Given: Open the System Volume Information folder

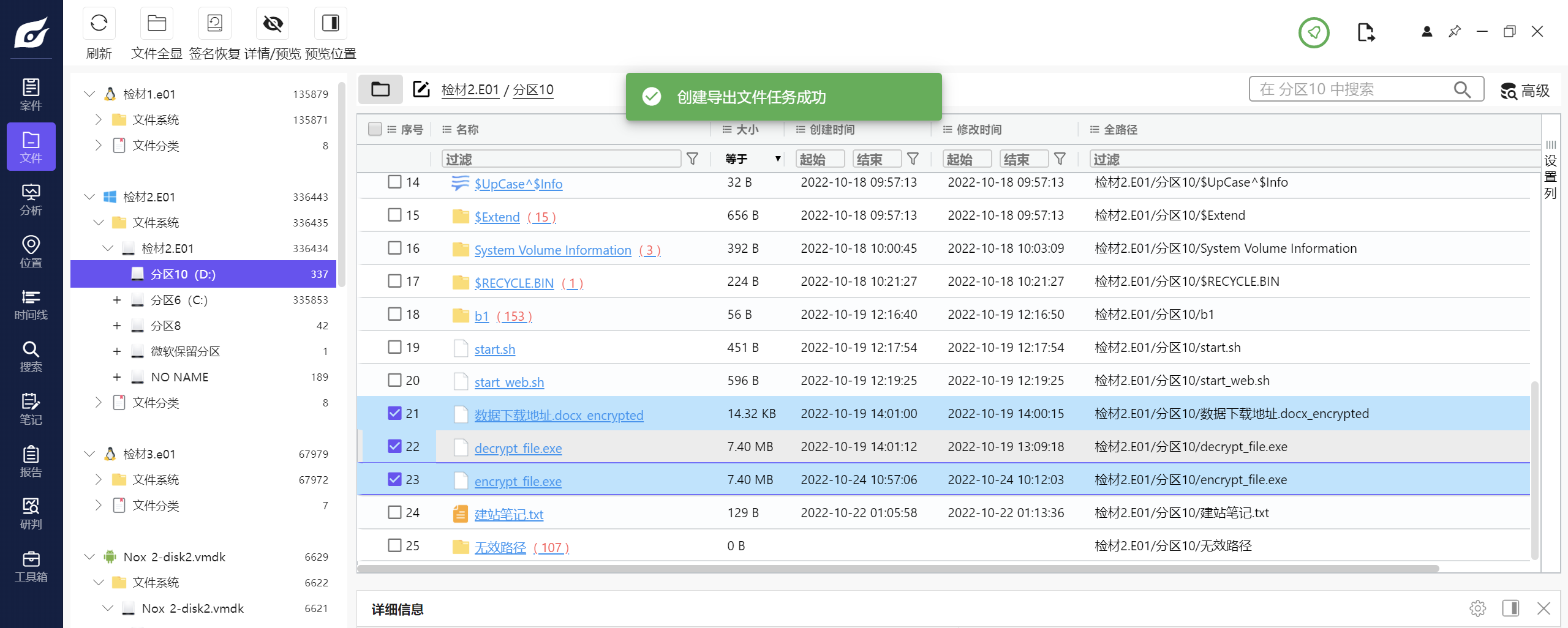Looking at the screenshot, I should (552, 250).
